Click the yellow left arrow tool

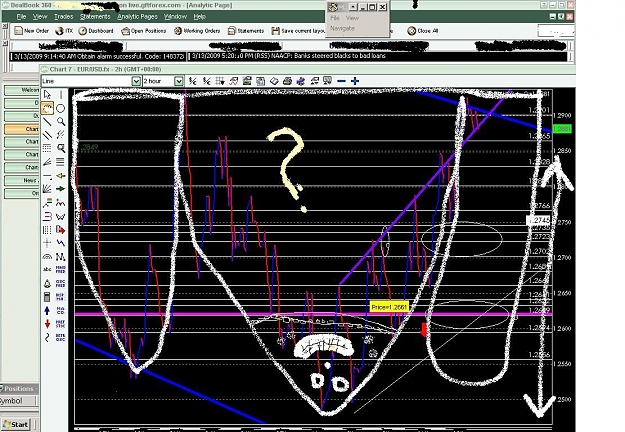point(61,175)
